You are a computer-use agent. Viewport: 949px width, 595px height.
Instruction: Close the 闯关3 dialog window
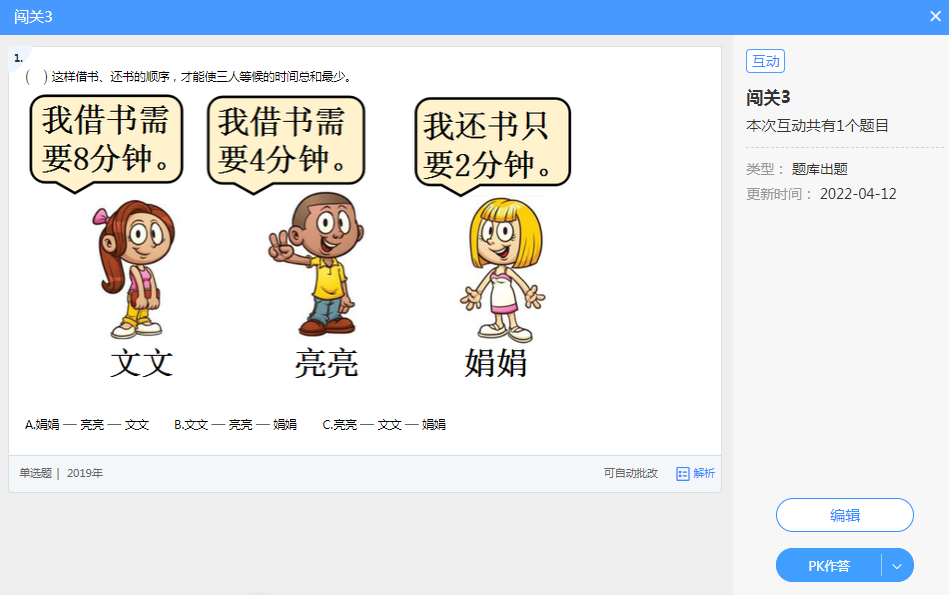tap(935, 16)
